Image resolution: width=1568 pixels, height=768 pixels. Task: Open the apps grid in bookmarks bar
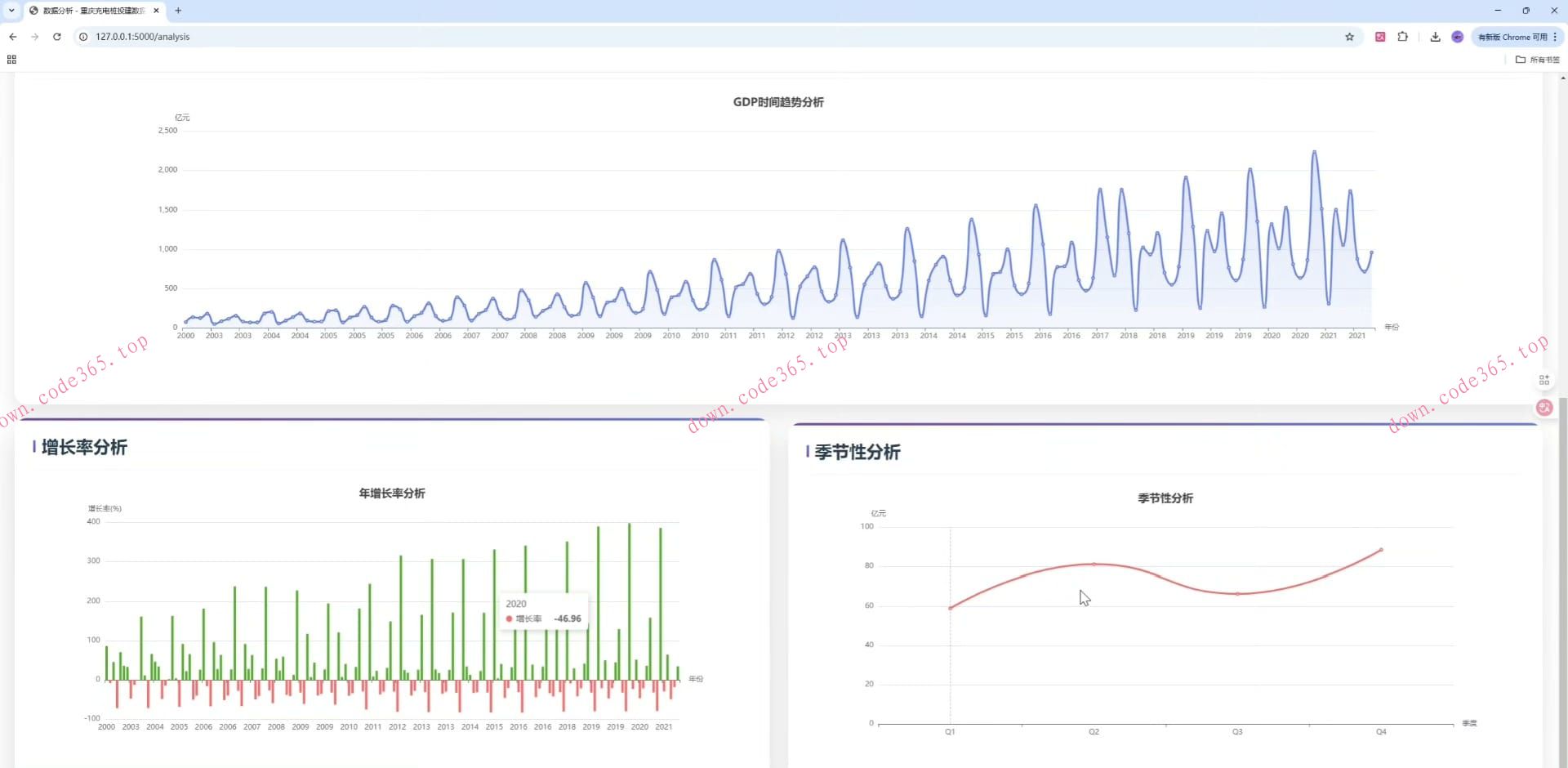[x=11, y=60]
